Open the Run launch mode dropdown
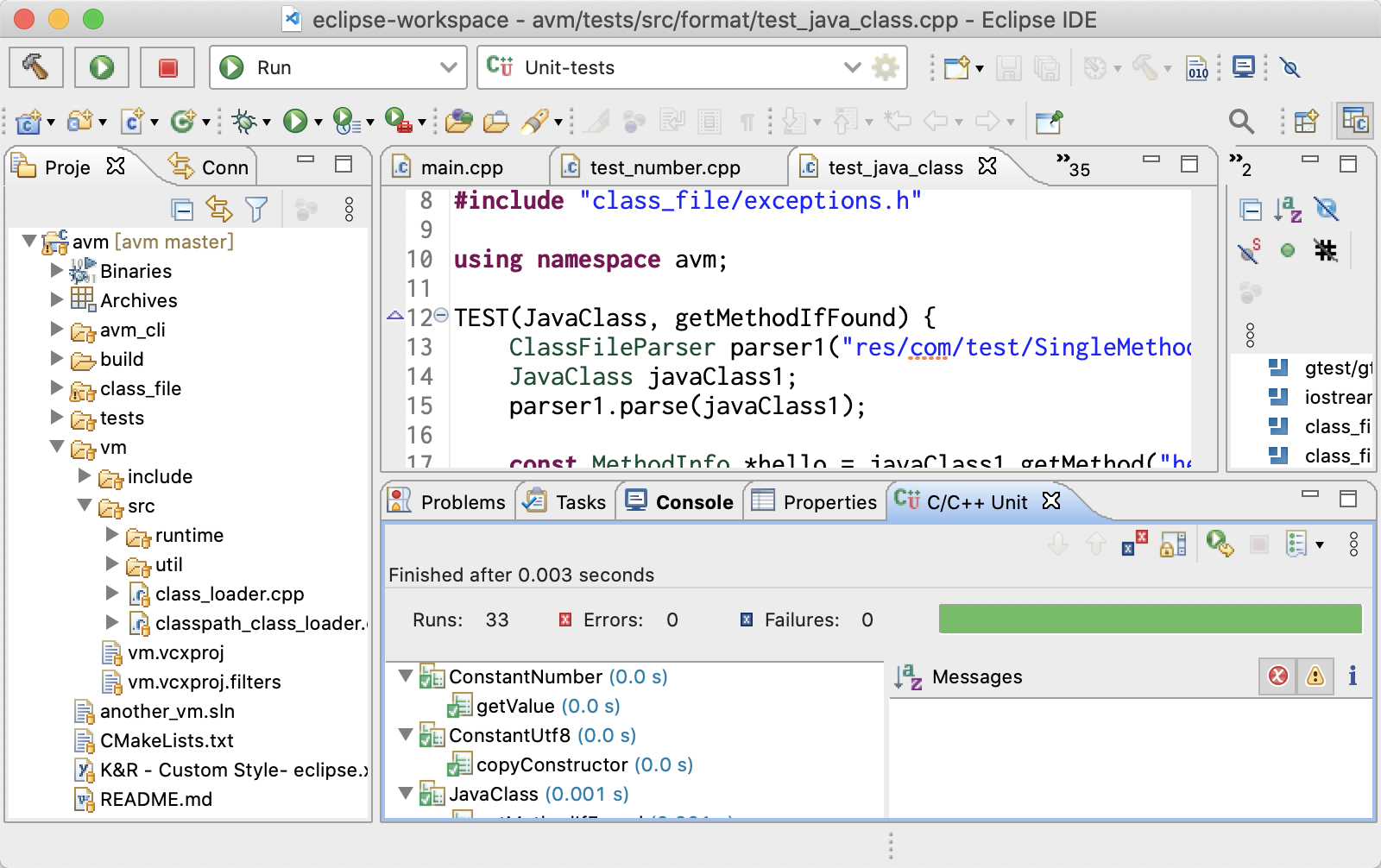Image resolution: width=1381 pixels, height=868 pixels. tap(448, 67)
